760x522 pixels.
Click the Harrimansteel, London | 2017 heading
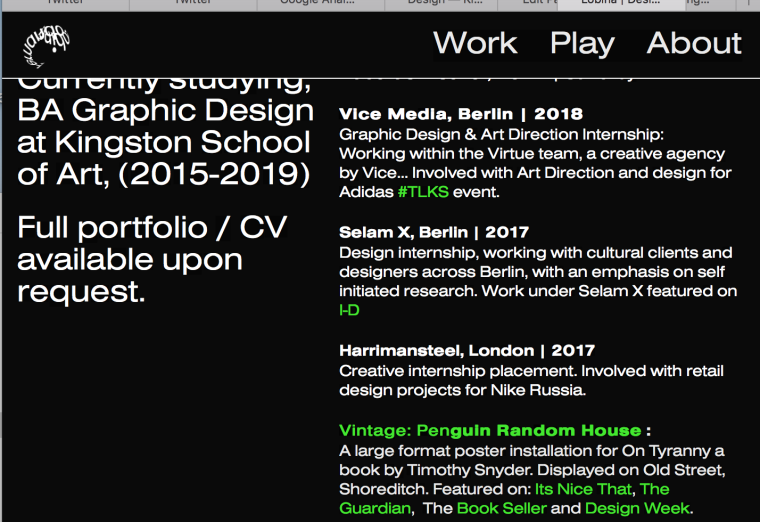click(x=466, y=351)
